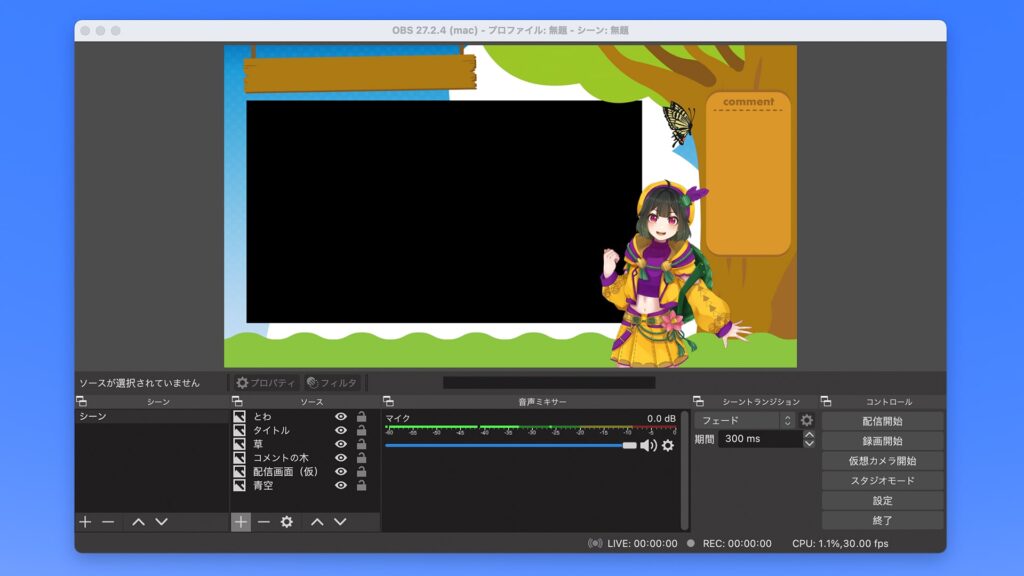
Task: Open the フェード transition dropdown
Action: pos(745,420)
